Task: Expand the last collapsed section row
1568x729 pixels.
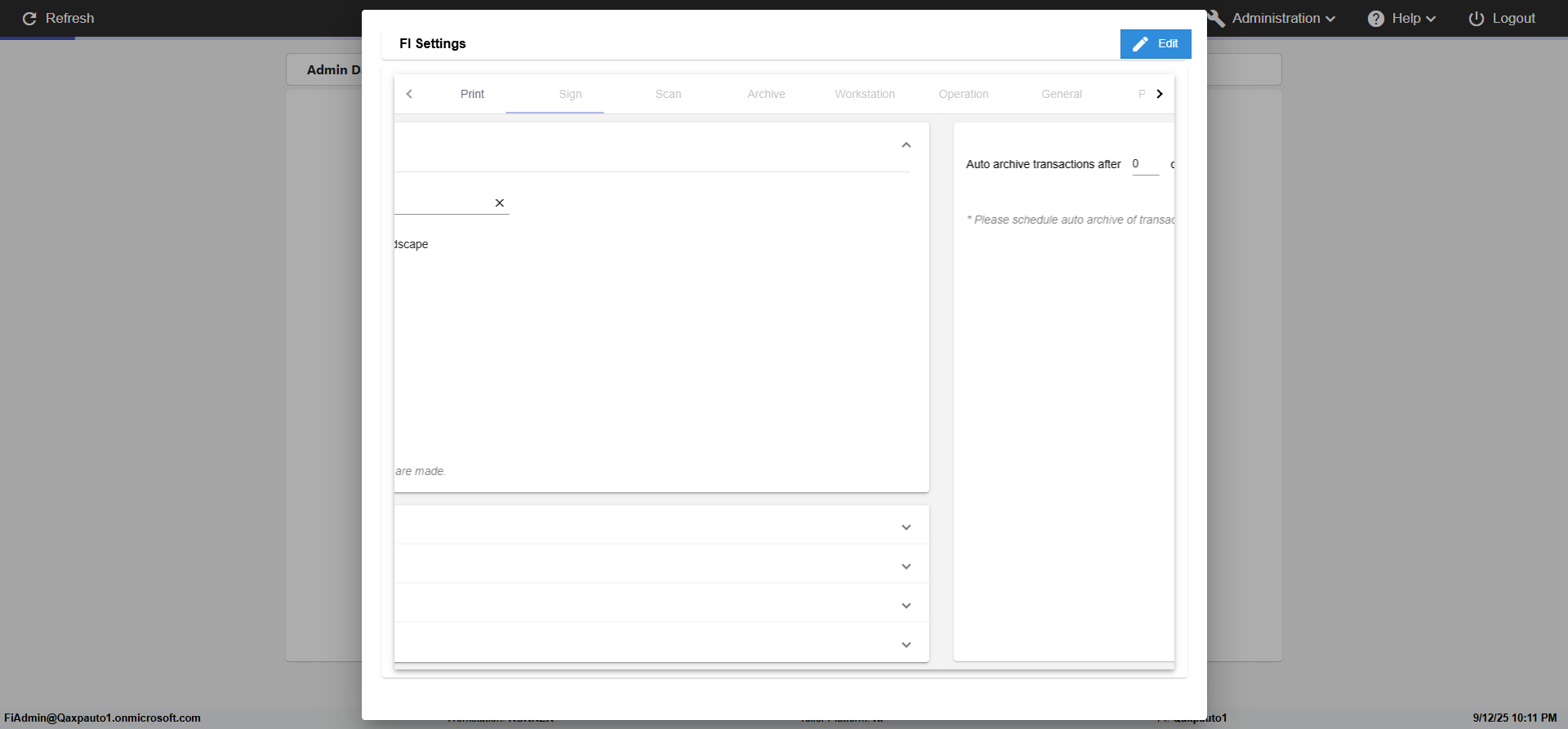Action: [x=906, y=645]
